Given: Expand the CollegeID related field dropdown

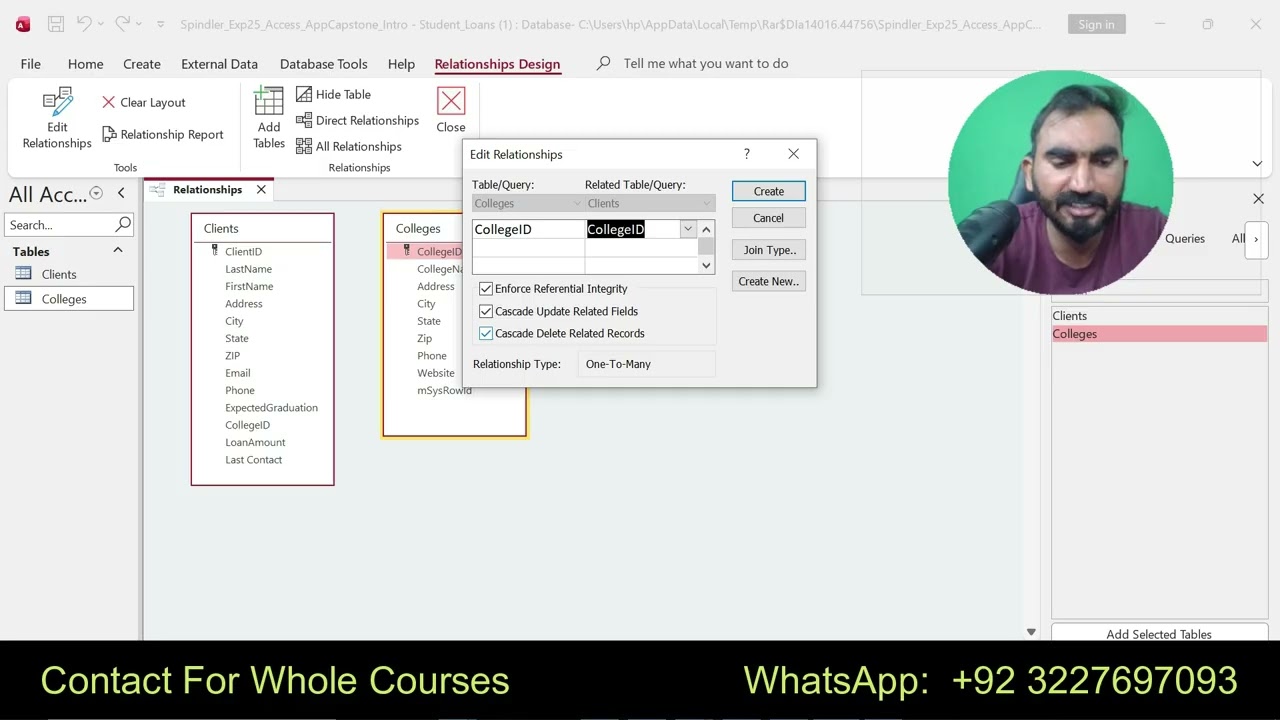Looking at the screenshot, I should click(x=688, y=229).
